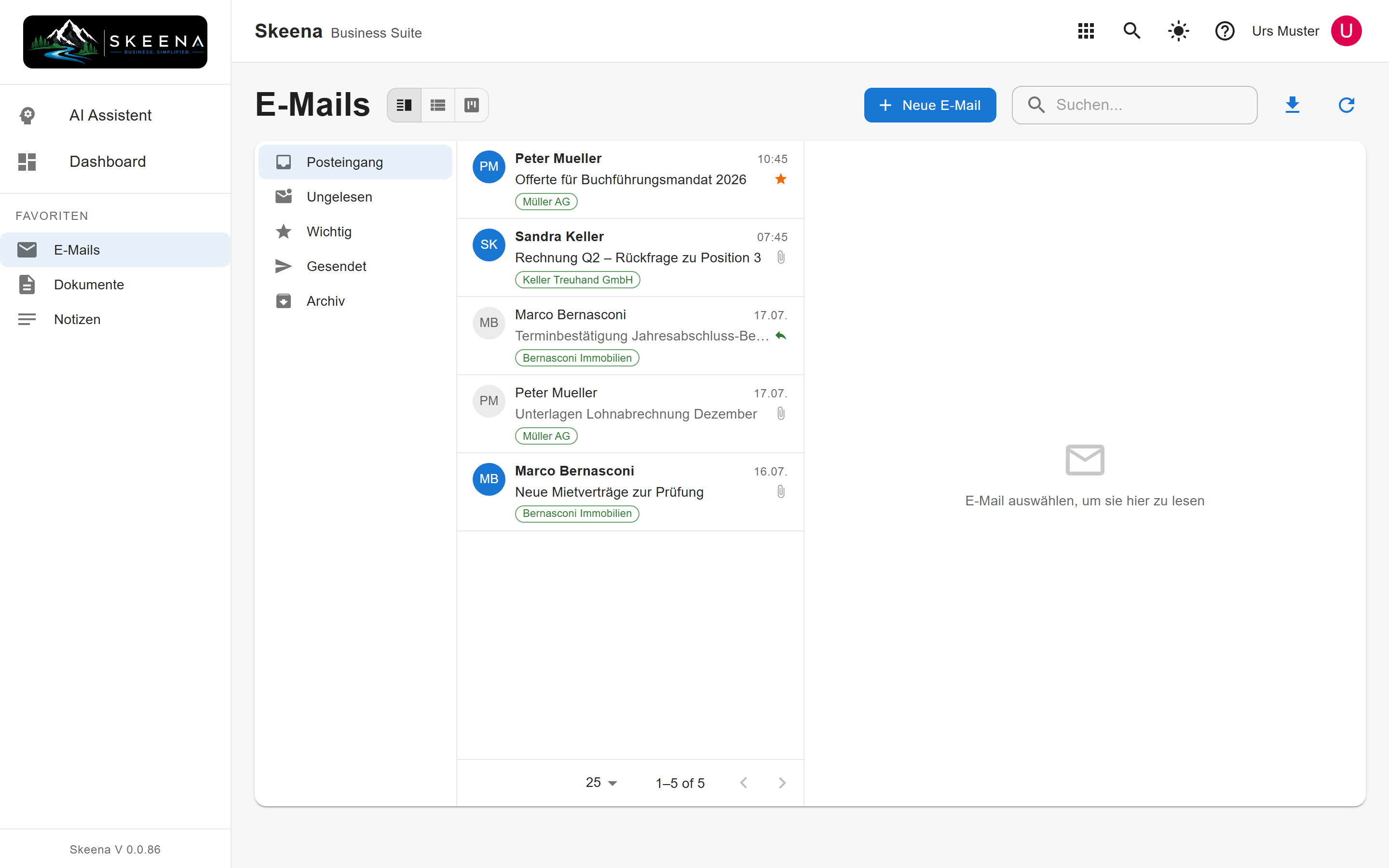Open Notizen in favorites
The height and width of the screenshot is (868, 1389).
115,319
